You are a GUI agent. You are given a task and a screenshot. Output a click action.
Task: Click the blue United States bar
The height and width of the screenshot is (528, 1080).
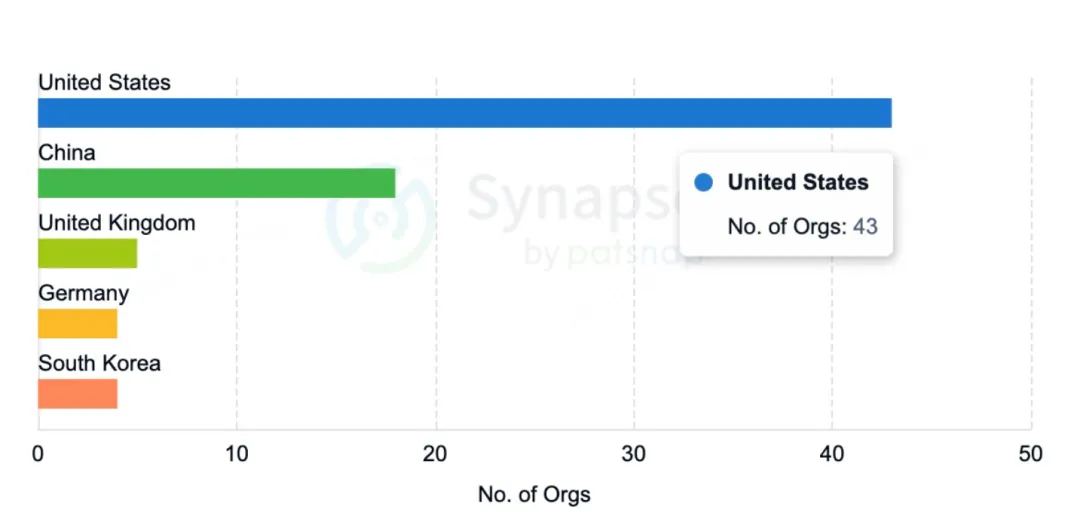(464, 113)
